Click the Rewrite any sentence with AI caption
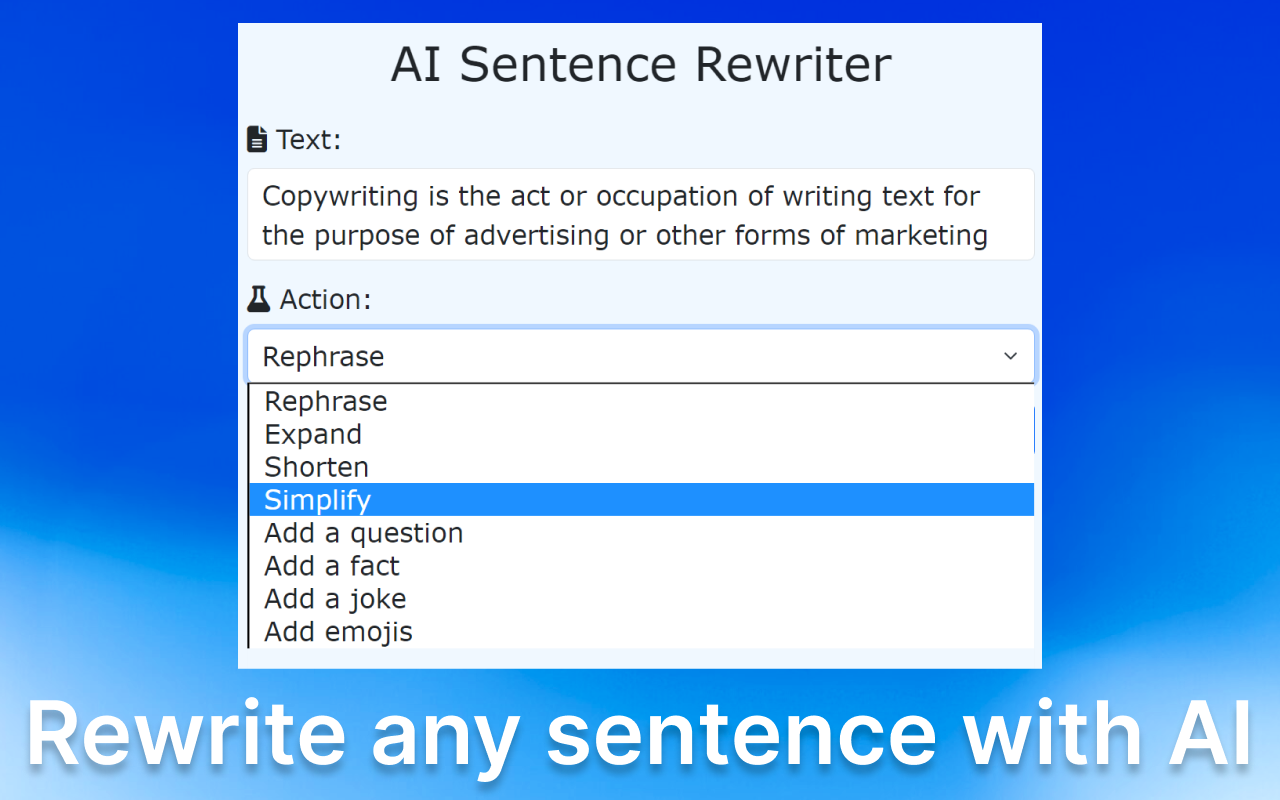1280x800 pixels. 640,735
